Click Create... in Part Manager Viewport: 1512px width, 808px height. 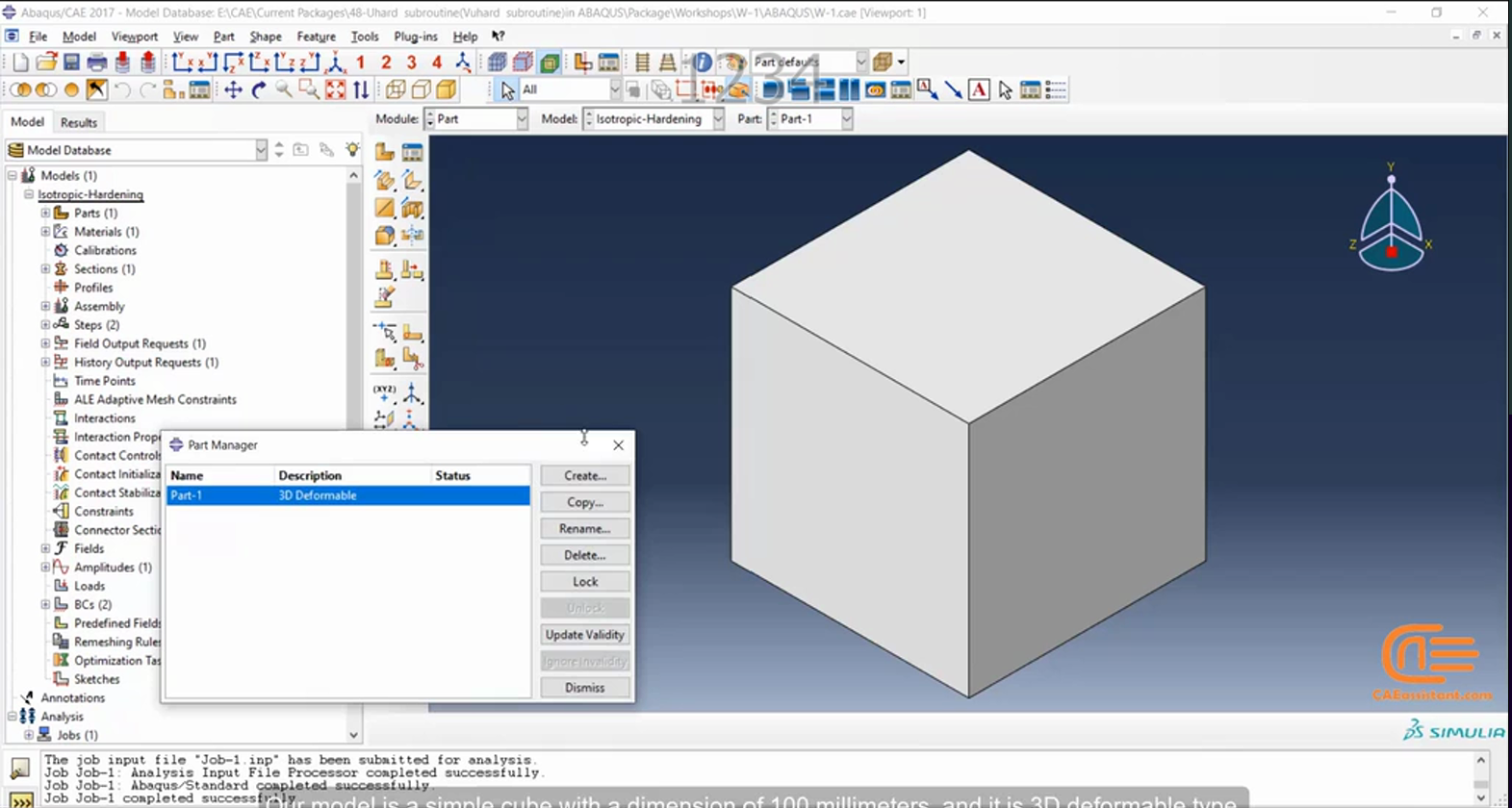[x=585, y=476]
